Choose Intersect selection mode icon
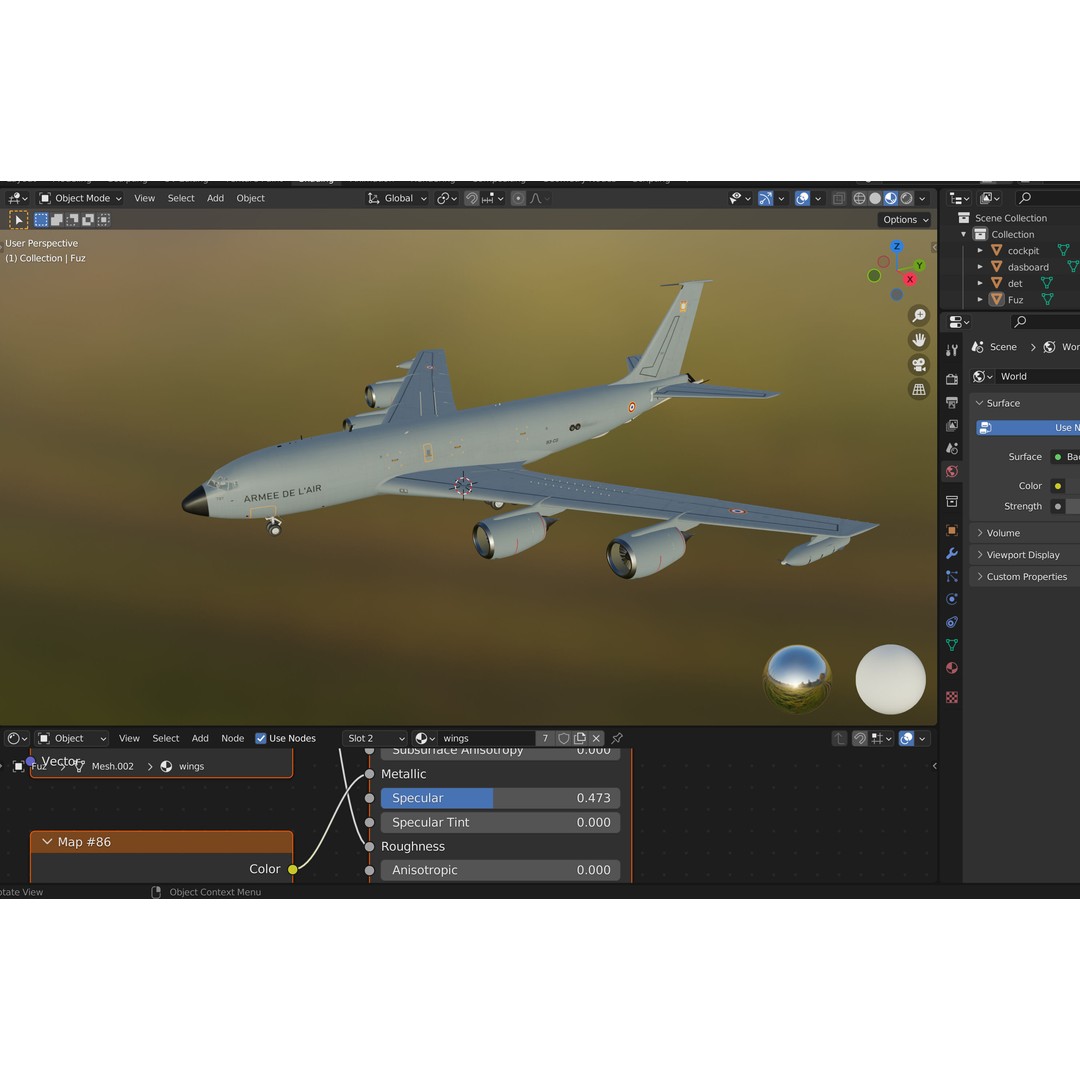Image resolution: width=1080 pixels, height=1080 pixels. click(x=104, y=220)
